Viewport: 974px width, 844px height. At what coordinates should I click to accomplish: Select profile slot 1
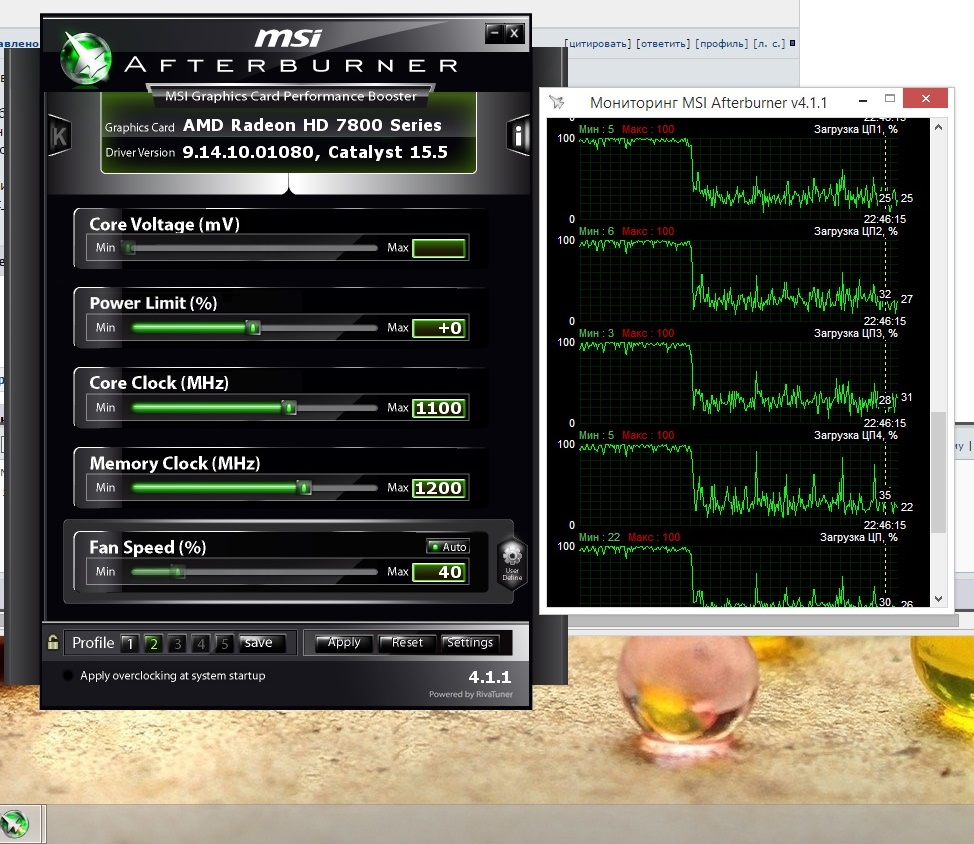pyautogui.click(x=130, y=643)
